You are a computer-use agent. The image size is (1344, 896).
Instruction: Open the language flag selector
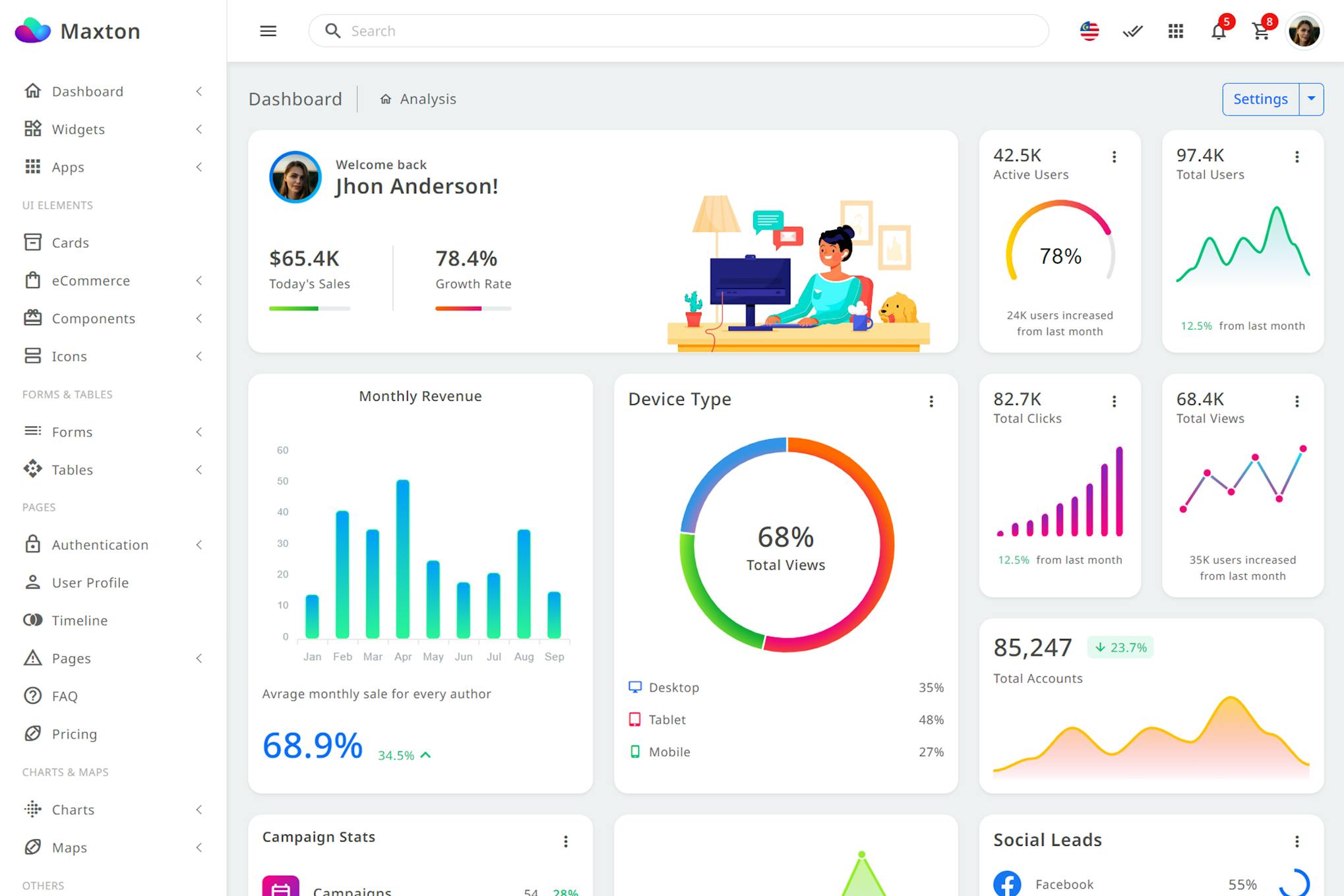coord(1089,31)
